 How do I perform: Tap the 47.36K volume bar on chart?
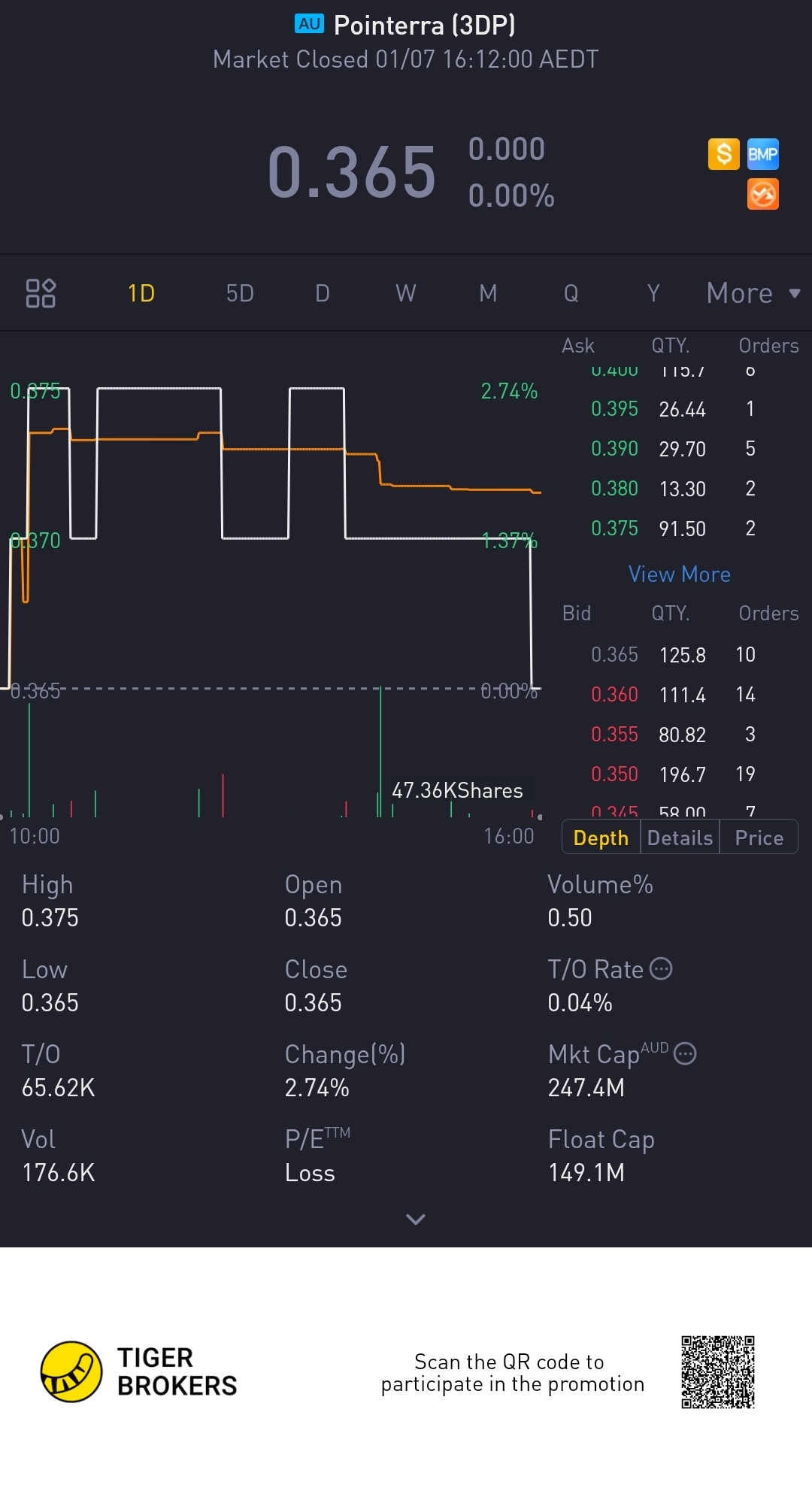(x=380, y=752)
